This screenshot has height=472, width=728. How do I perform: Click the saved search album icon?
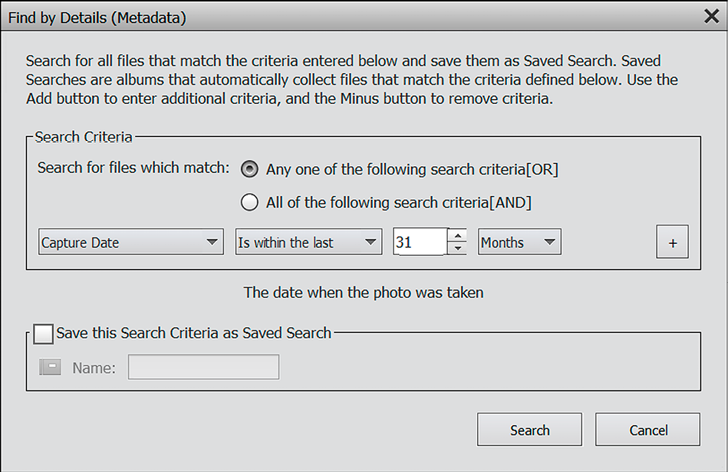50,367
